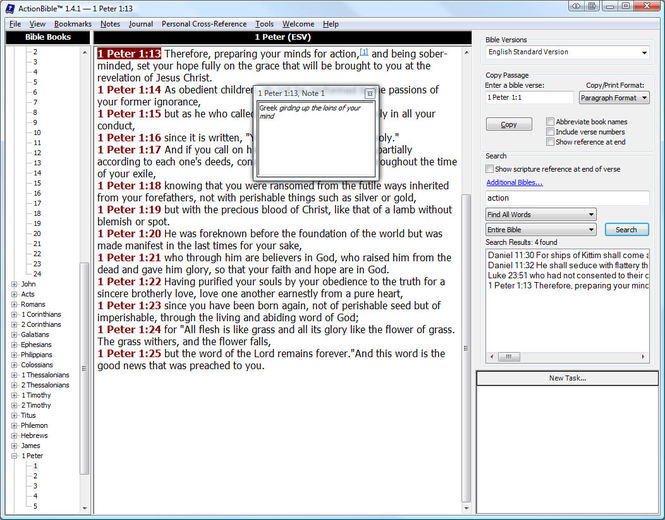Select the Philippians book
This screenshot has height=520, width=665.
(x=36, y=355)
